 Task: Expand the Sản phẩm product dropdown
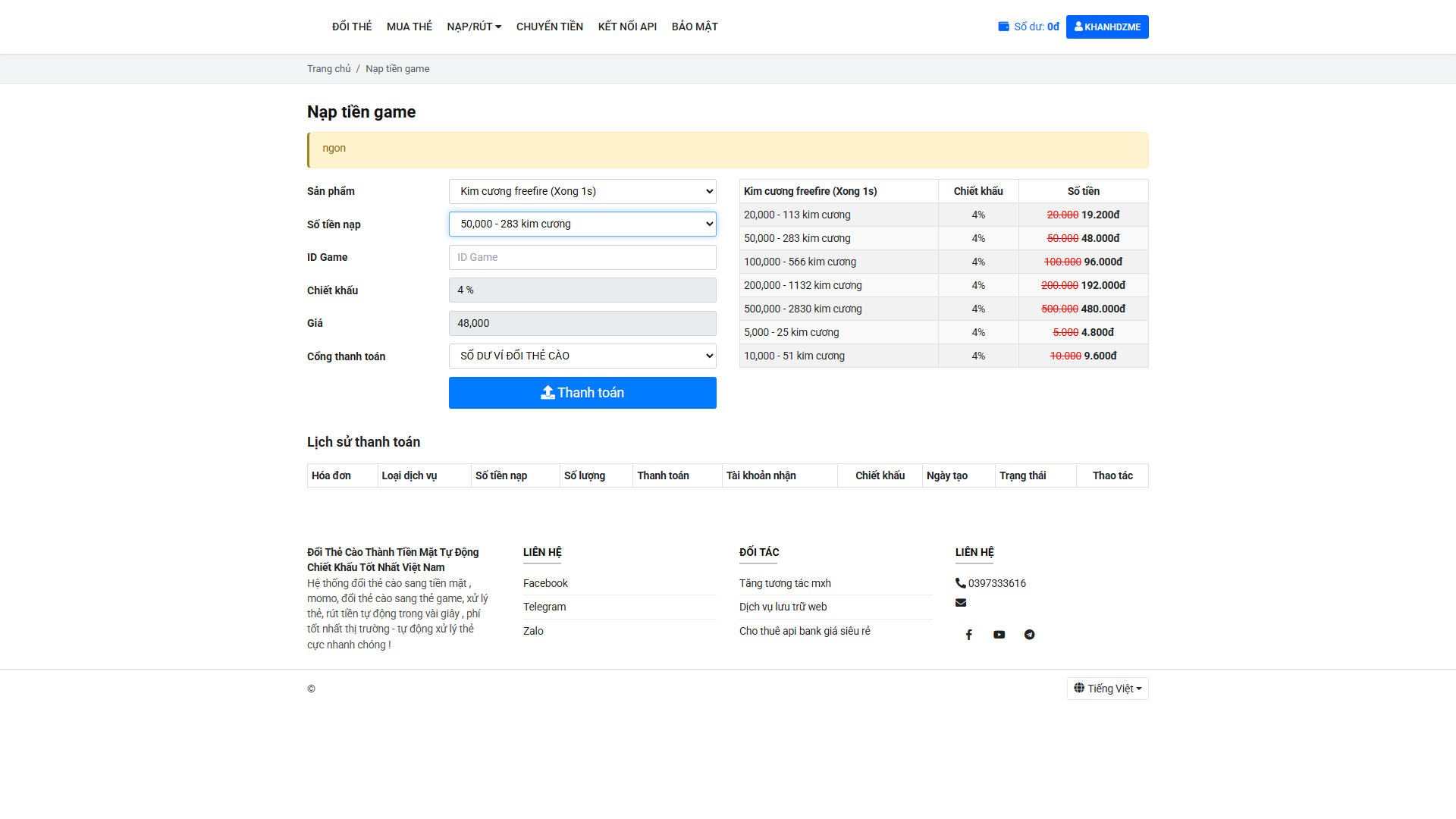click(x=582, y=191)
